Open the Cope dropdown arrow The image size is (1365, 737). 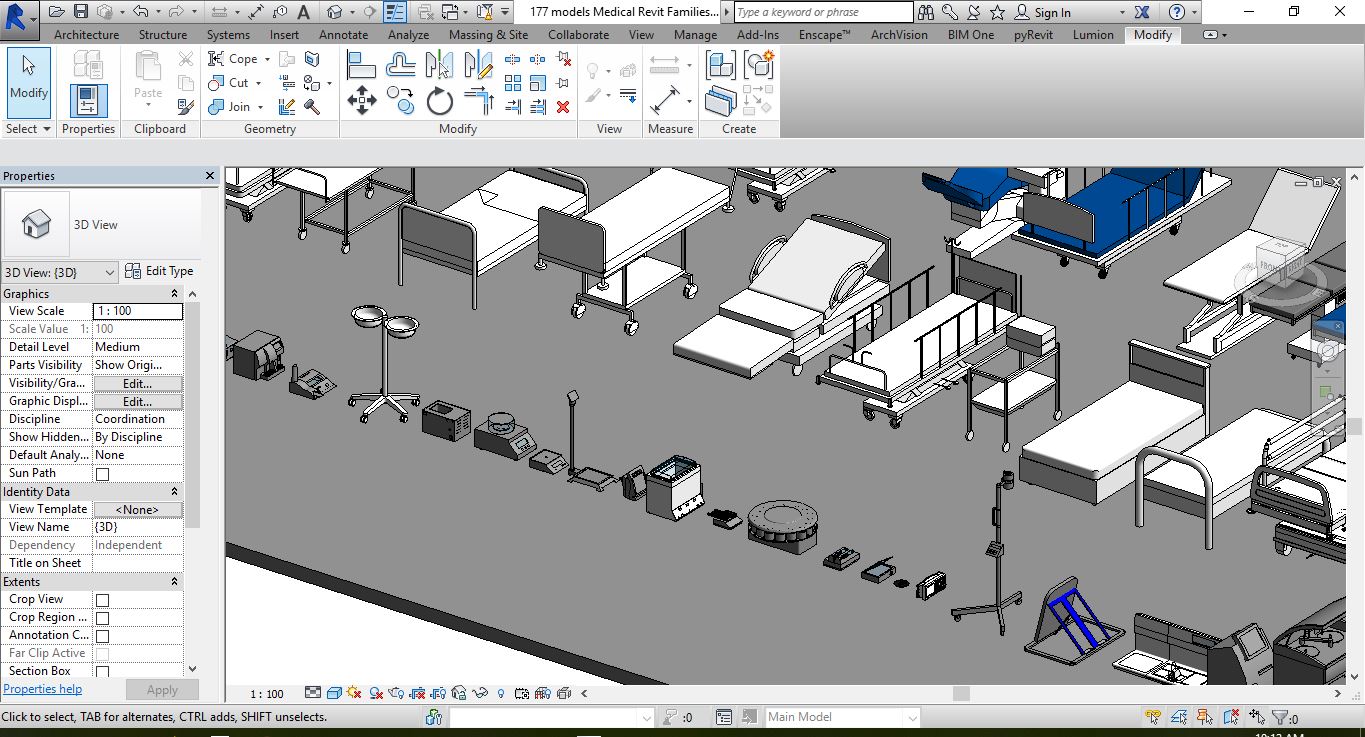265,59
